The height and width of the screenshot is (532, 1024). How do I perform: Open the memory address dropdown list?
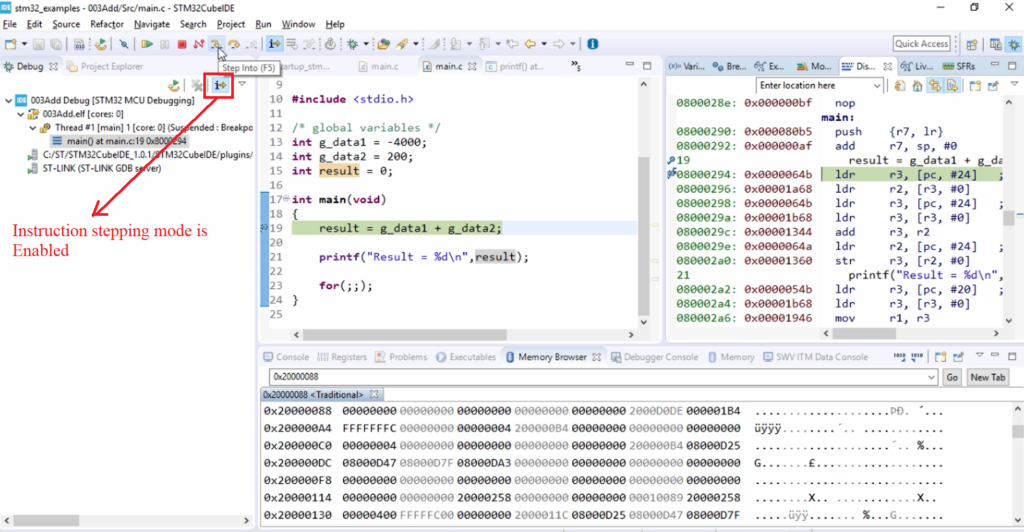click(931, 377)
